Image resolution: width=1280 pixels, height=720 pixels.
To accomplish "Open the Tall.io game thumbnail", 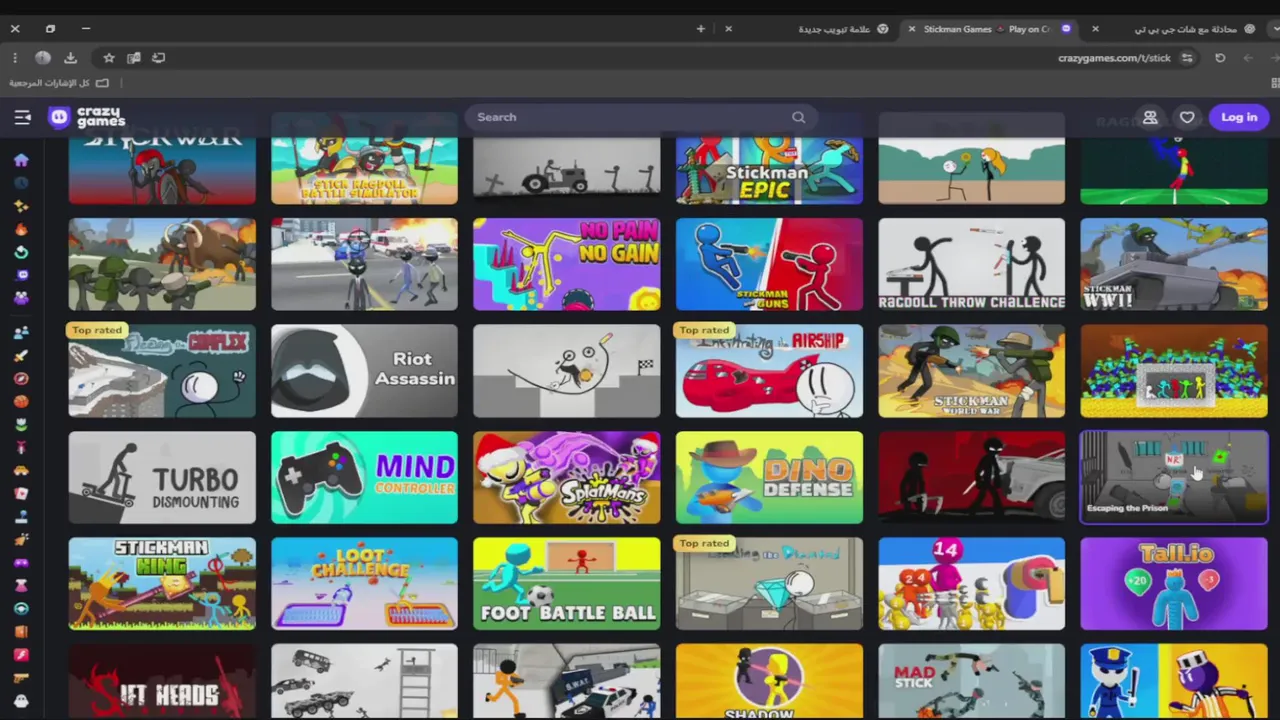I will tap(1174, 584).
